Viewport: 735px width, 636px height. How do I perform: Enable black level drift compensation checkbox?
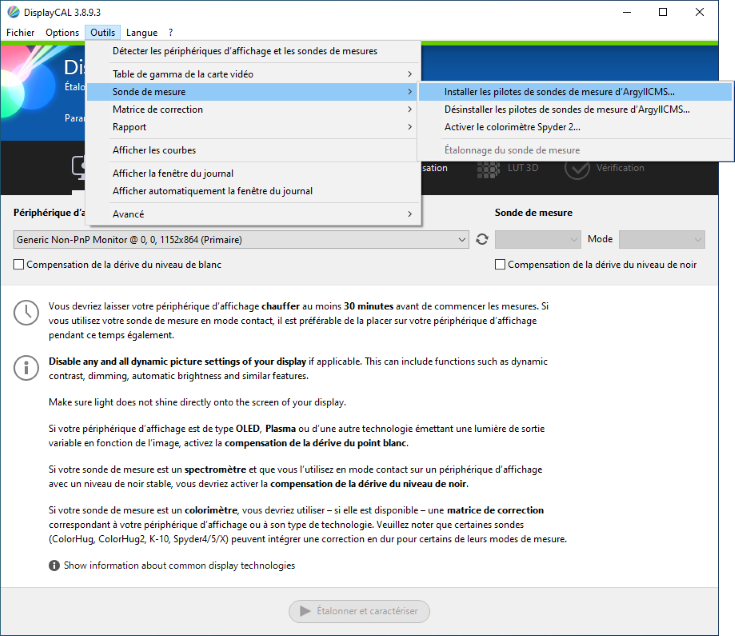[x=501, y=265]
